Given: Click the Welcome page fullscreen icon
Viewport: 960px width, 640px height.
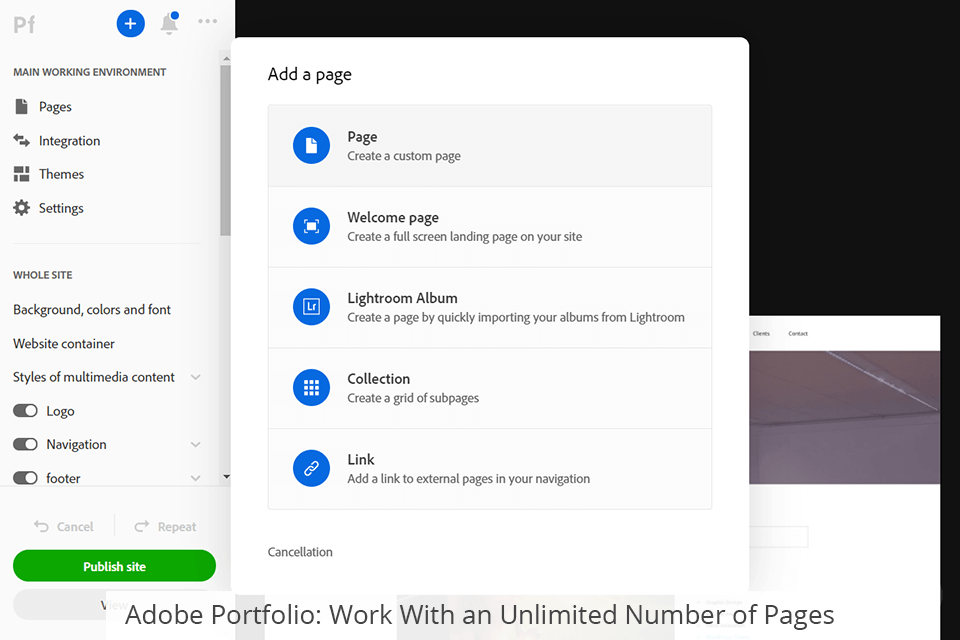Looking at the screenshot, I should click(311, 226).
